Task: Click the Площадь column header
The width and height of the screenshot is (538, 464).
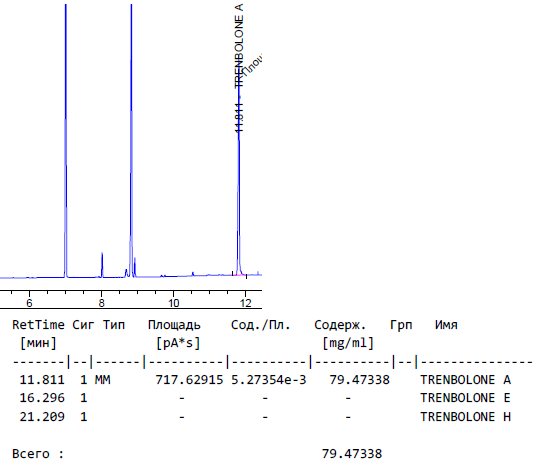Action: click(174, 325)
